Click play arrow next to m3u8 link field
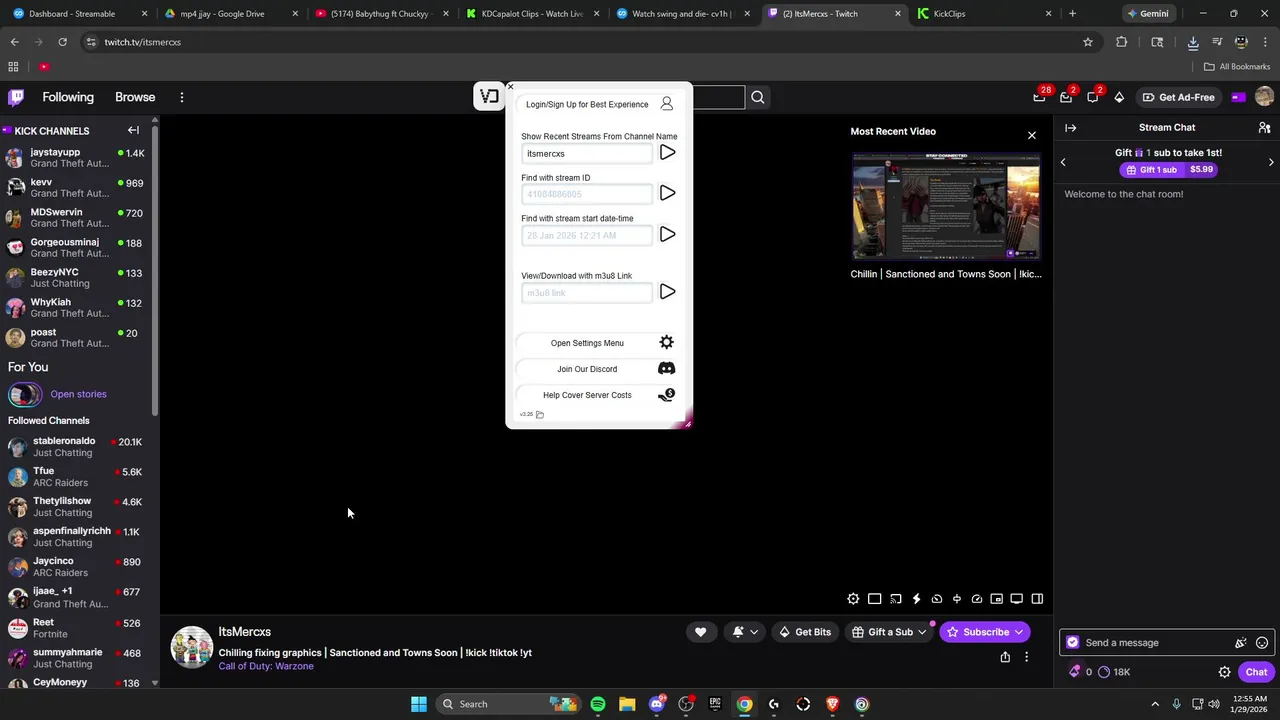The image size is (1280, 720). click(667, 292)
